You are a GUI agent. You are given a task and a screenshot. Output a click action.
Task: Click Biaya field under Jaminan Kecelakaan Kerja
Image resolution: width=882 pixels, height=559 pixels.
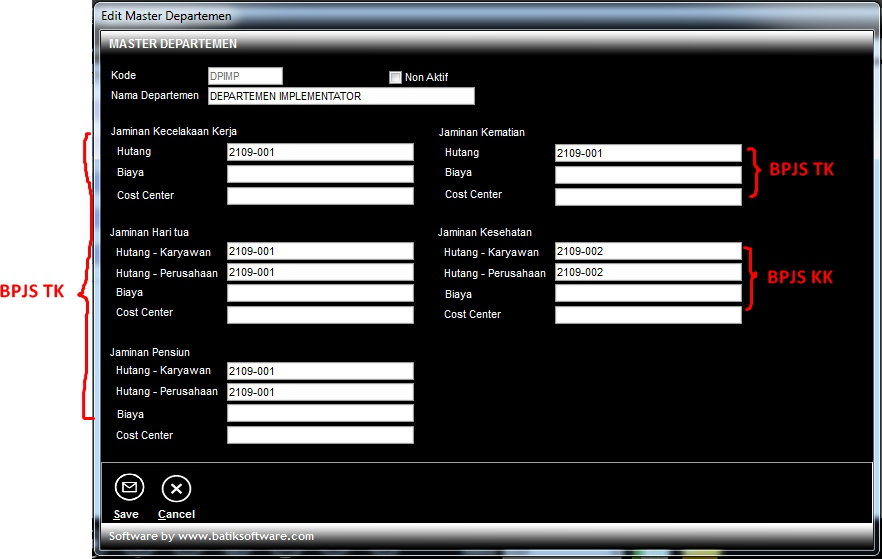[x=320, y=174]
